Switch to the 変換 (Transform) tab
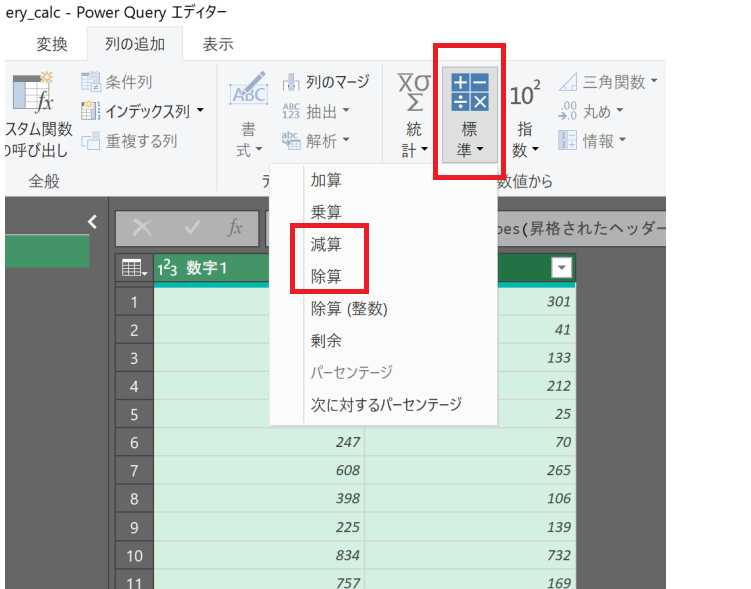This screenshot has height=589, width=751. click(52, 44)
